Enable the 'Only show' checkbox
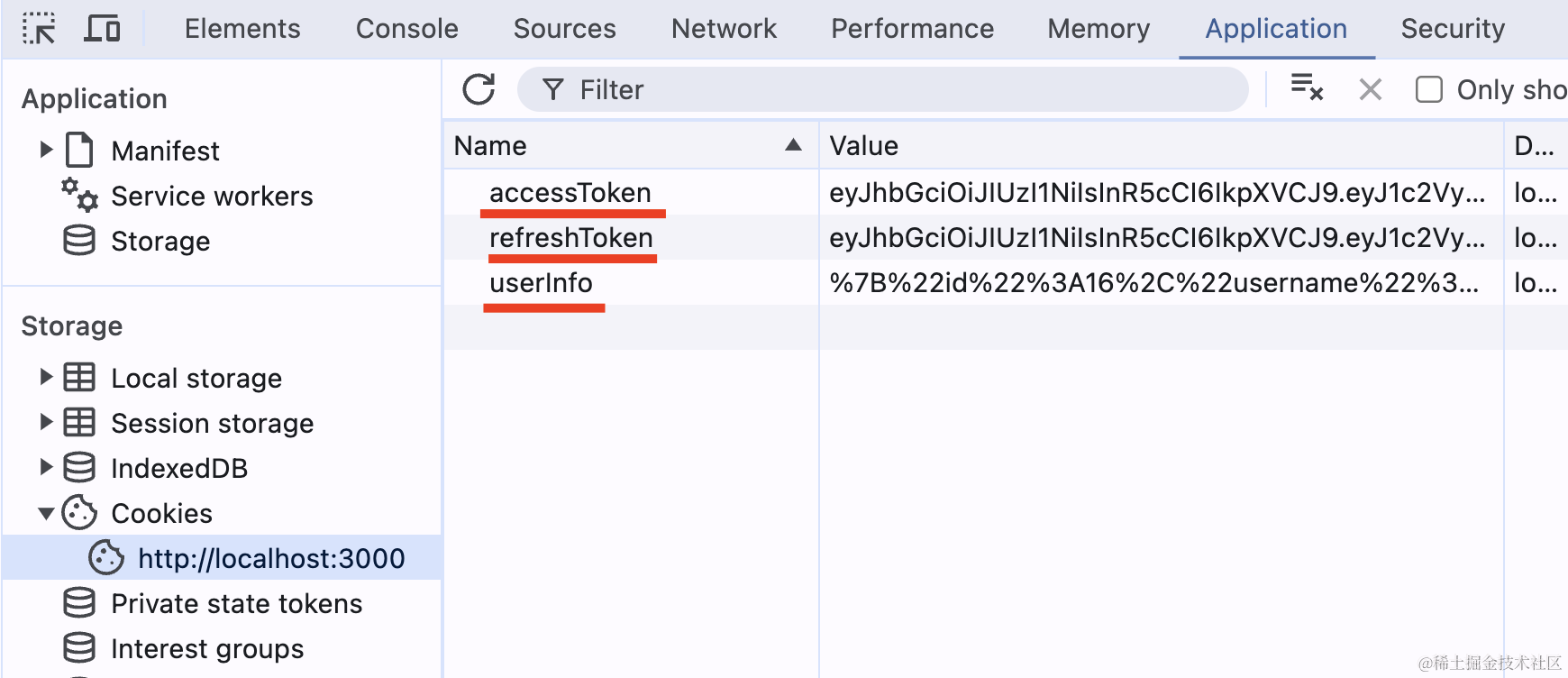1568x678 pixels. coord(1428,89)
